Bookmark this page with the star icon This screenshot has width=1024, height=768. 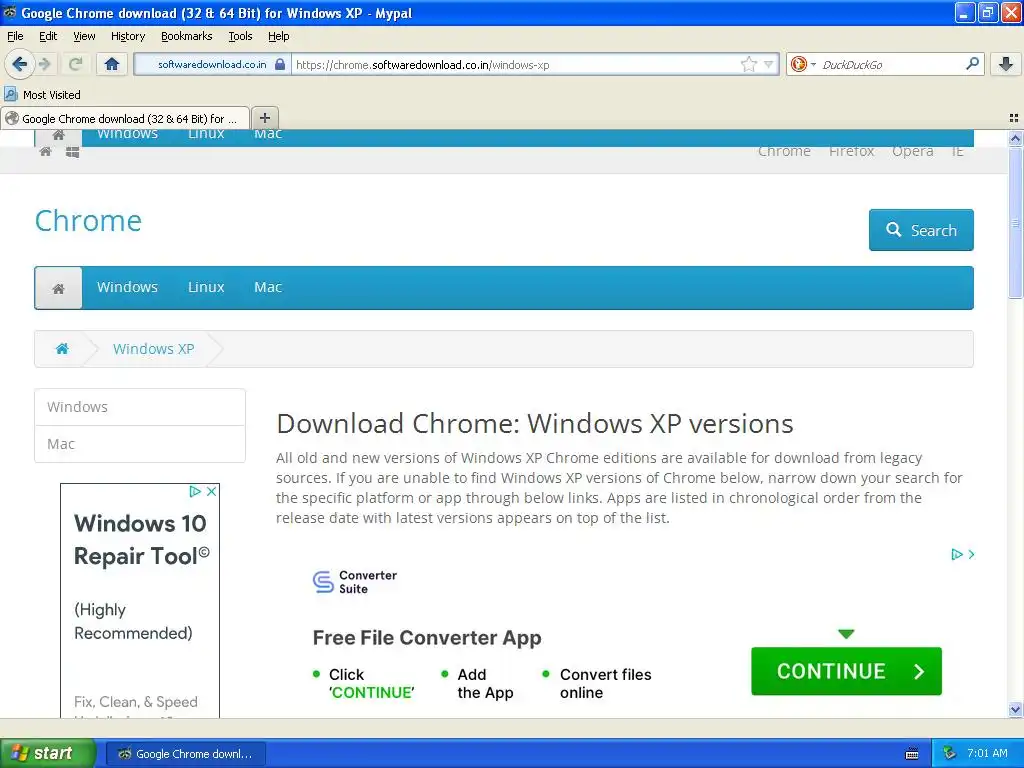(x=748, y=64)
